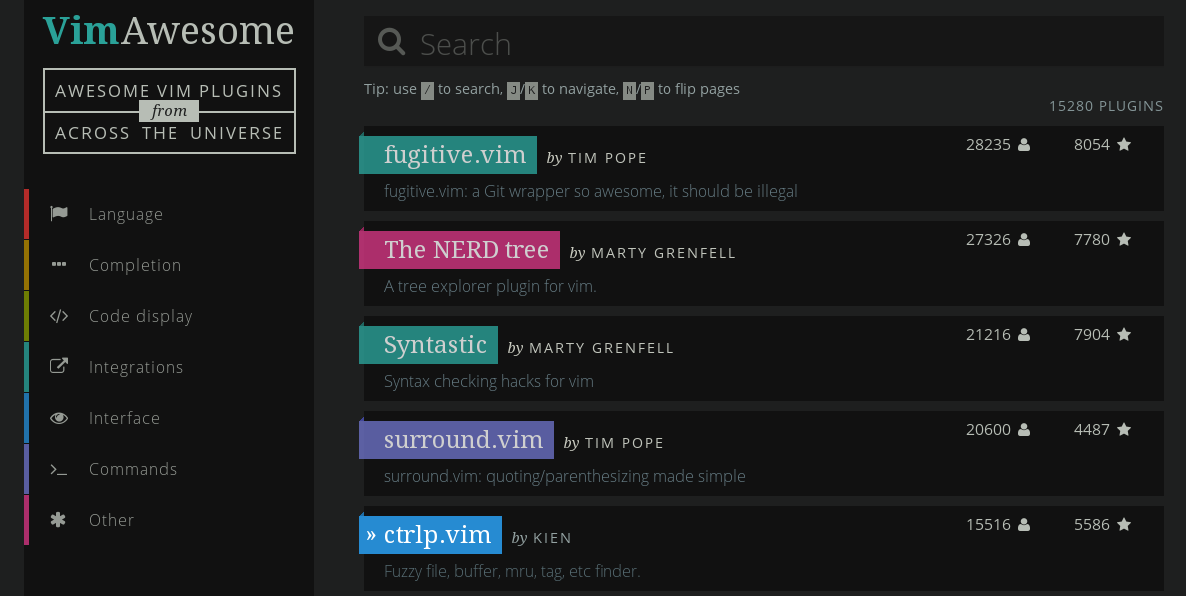Click the 7904 stars count

pyautogui.click(x=1091, y=334)
